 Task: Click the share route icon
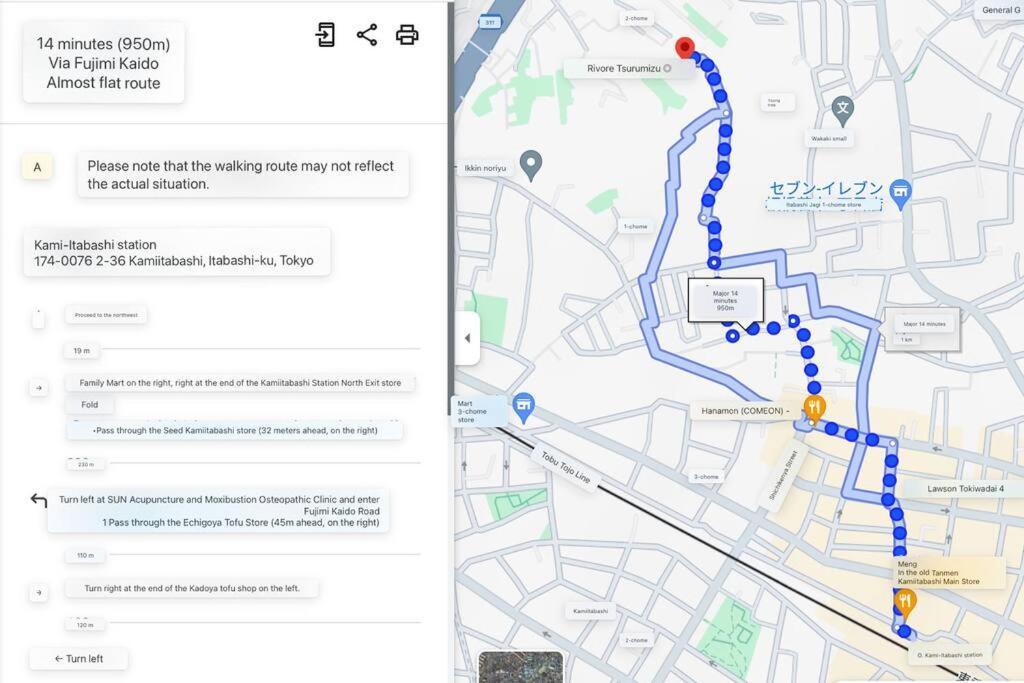[367, 35]
